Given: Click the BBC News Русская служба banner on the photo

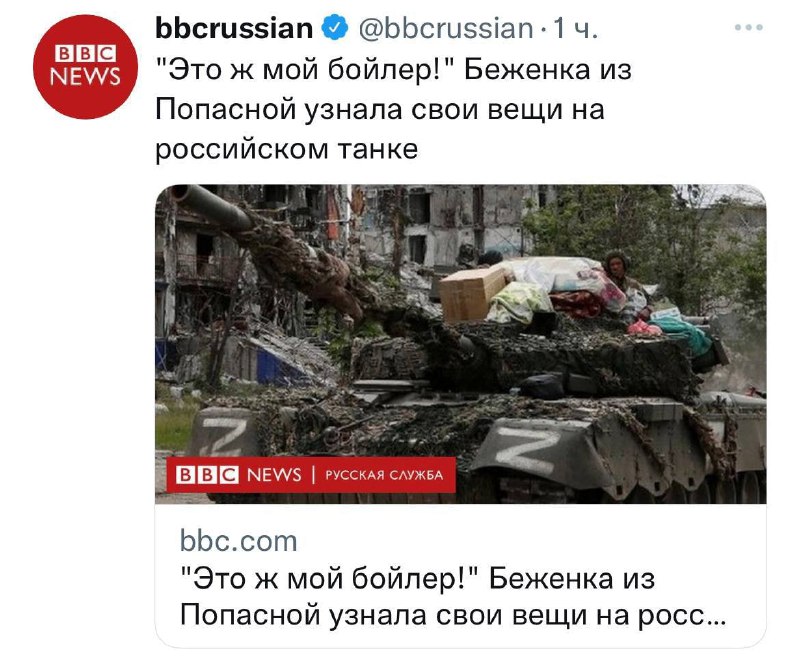Looking at the screenshot, I should 311,475.
